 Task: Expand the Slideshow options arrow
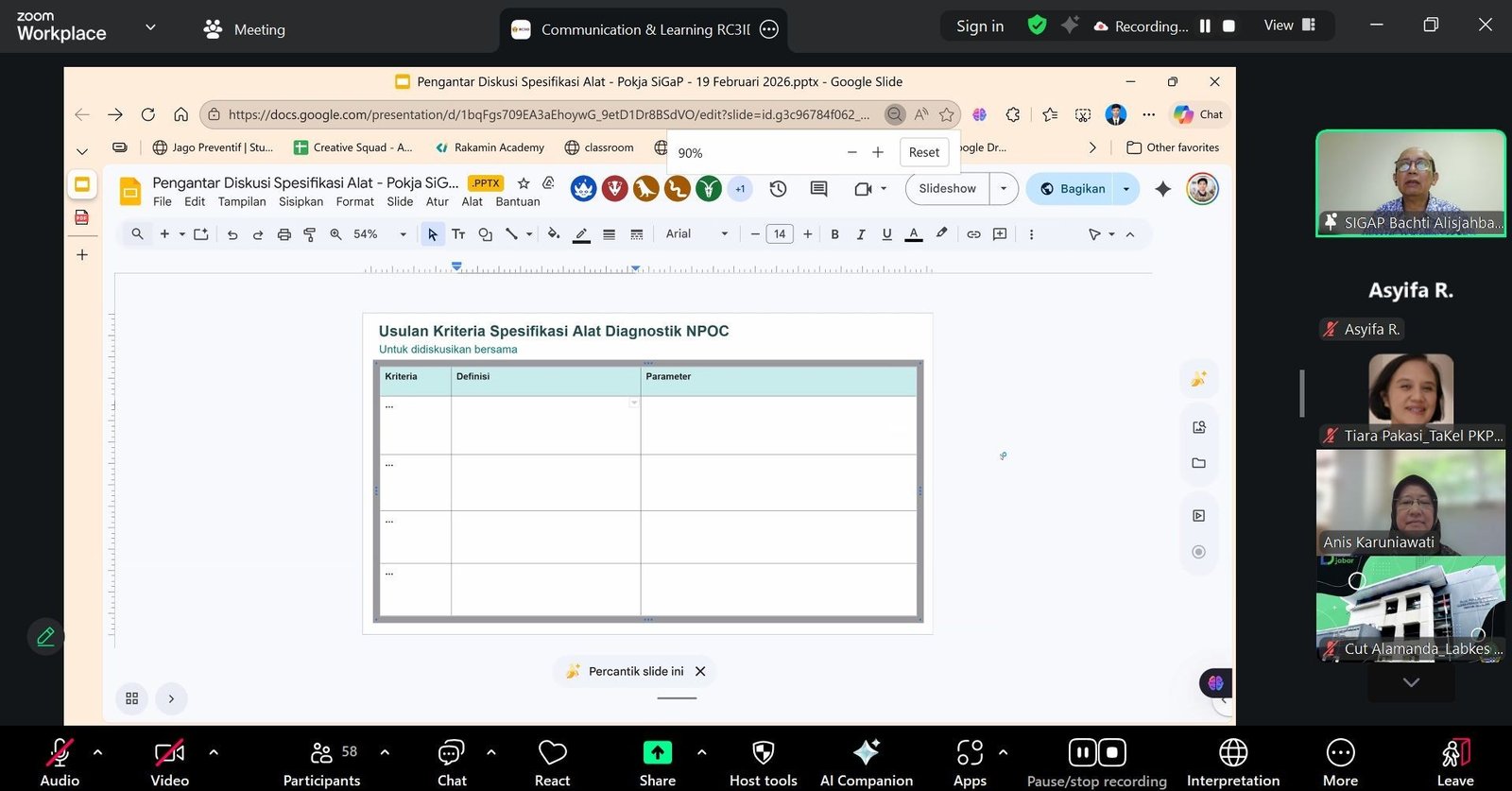coord(1004,189)
